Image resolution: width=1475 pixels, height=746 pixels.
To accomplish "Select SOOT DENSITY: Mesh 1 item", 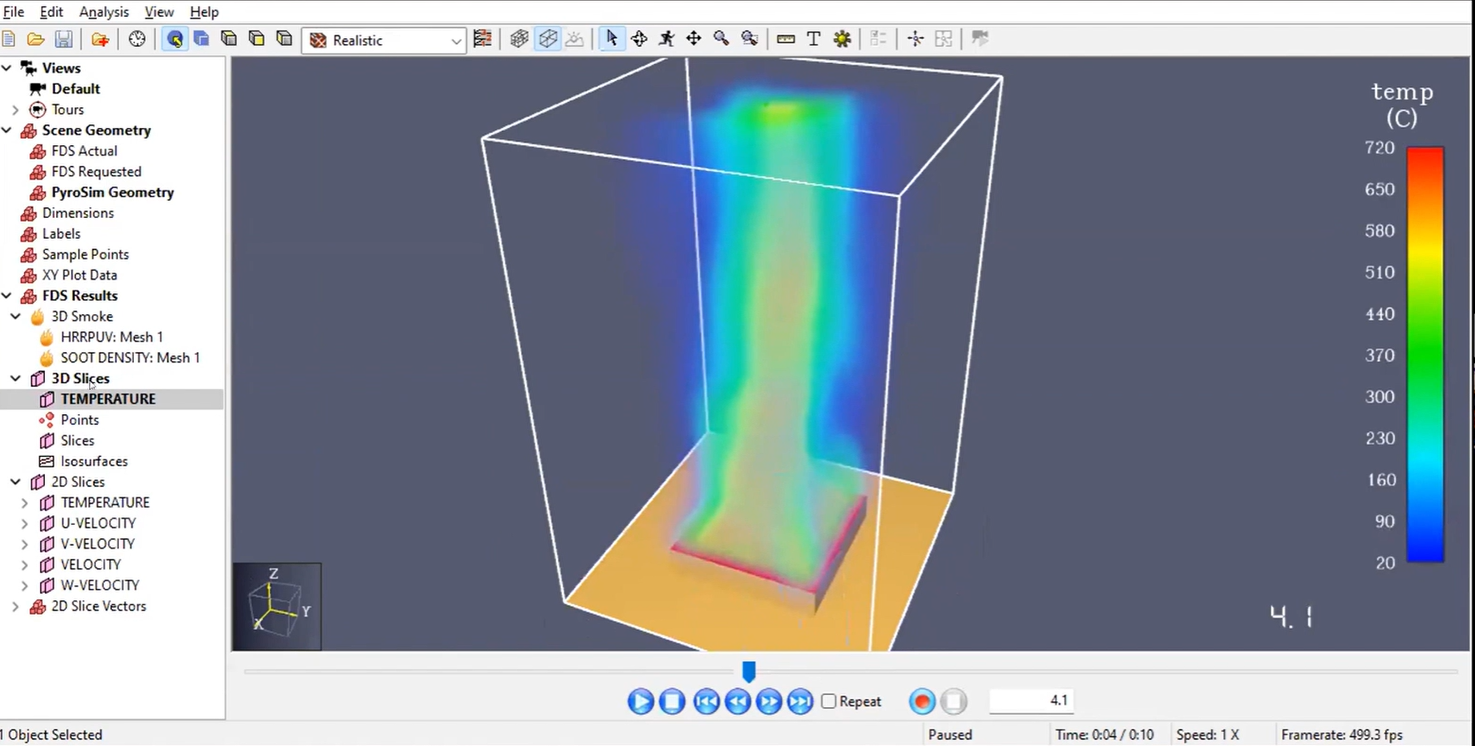I will click(130, 358).
